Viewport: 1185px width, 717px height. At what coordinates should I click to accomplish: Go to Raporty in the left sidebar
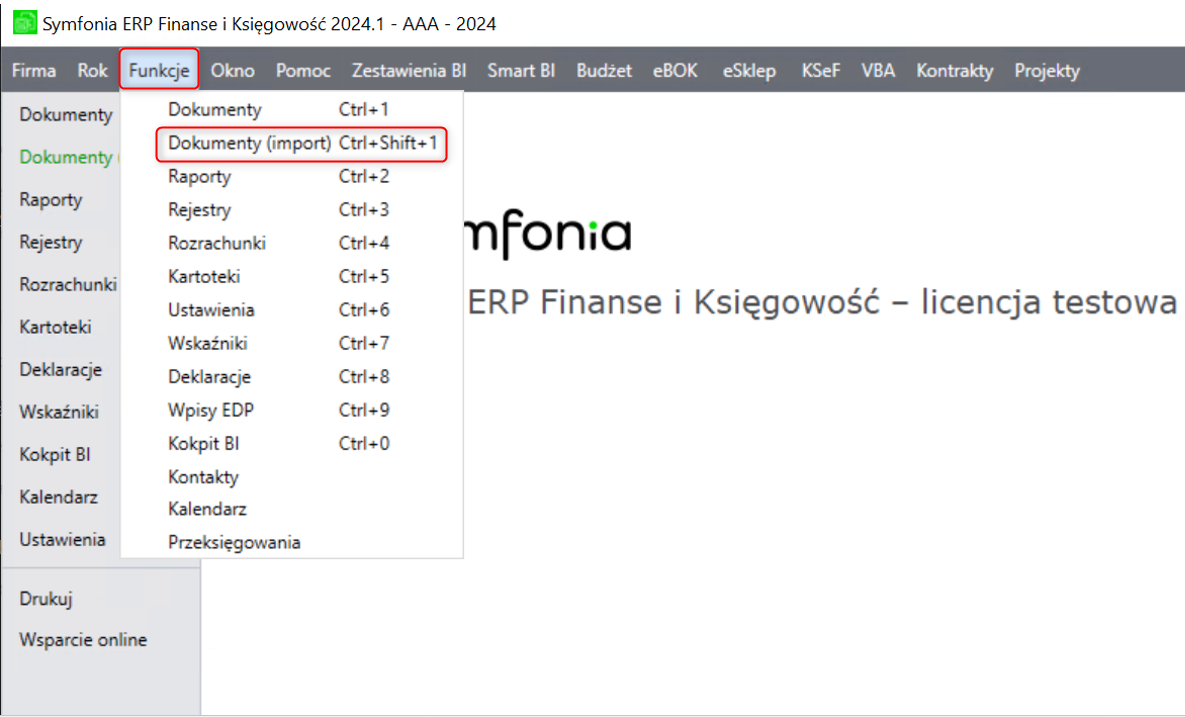51,200
